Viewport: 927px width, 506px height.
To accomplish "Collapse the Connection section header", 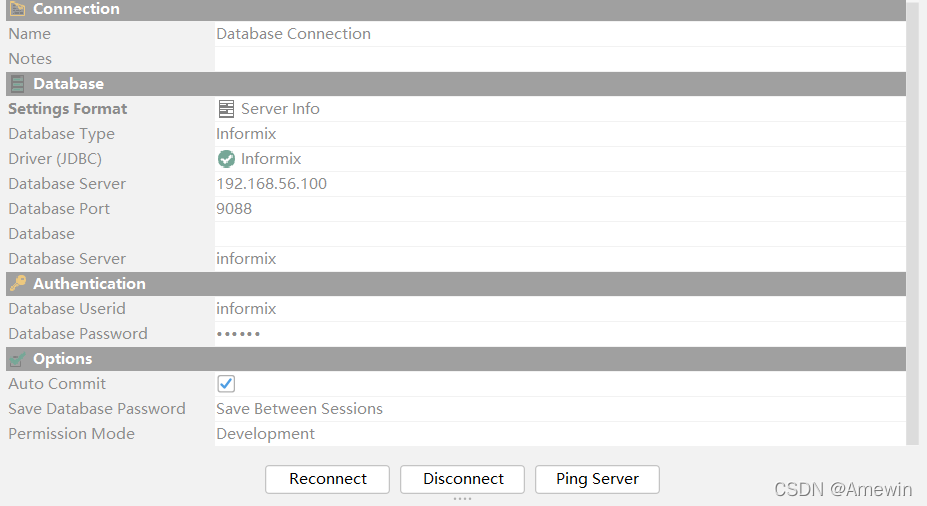I will pyautogui.click(x=456, y=9).
